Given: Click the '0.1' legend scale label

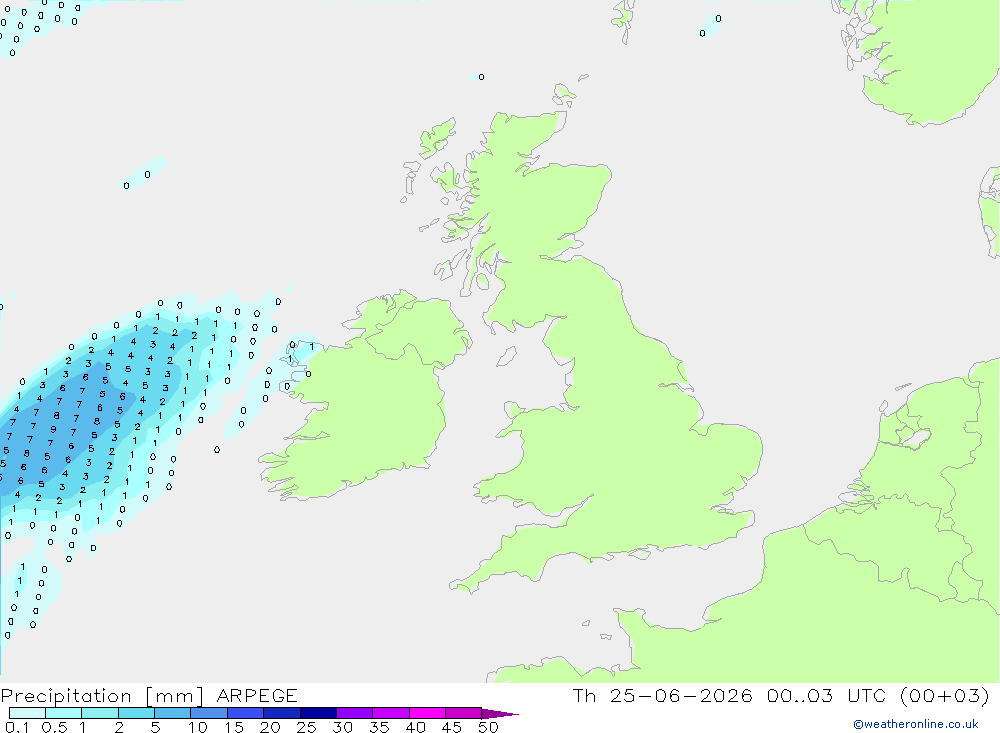Looking at the screenshot, I should [17, 727].
